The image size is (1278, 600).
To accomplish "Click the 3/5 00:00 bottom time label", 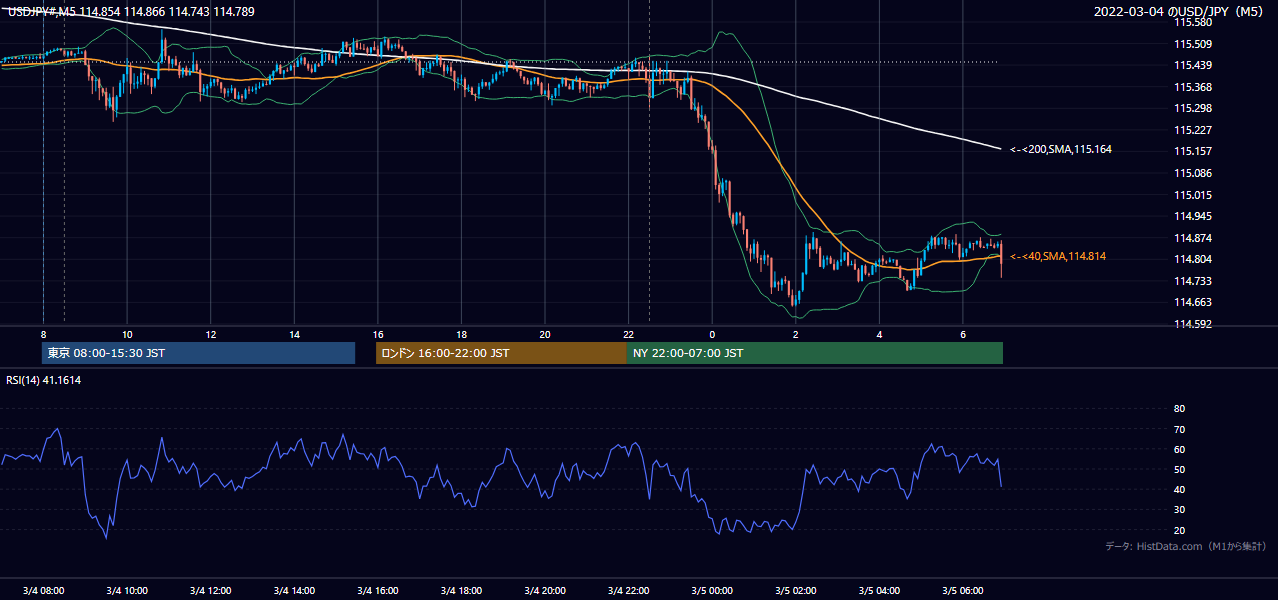I will click(712, 590).
